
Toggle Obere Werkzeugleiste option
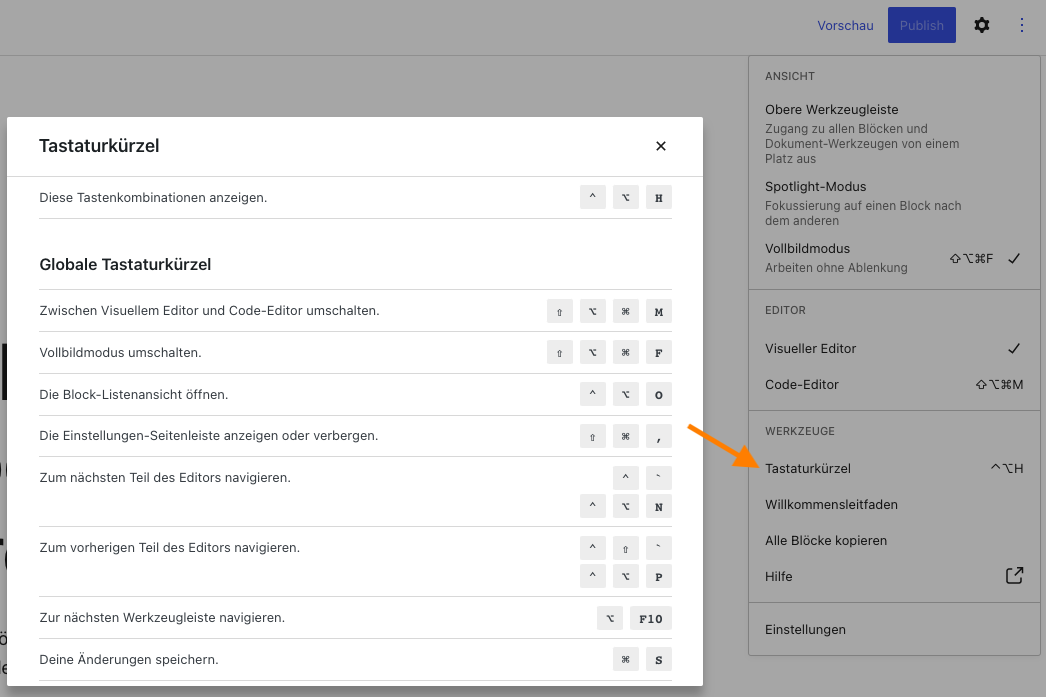coord(894,133)
